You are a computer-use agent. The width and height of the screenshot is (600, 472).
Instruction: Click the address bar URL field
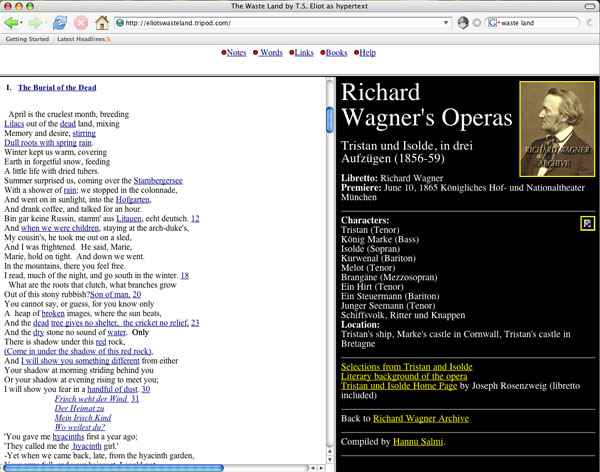point(283,23)
